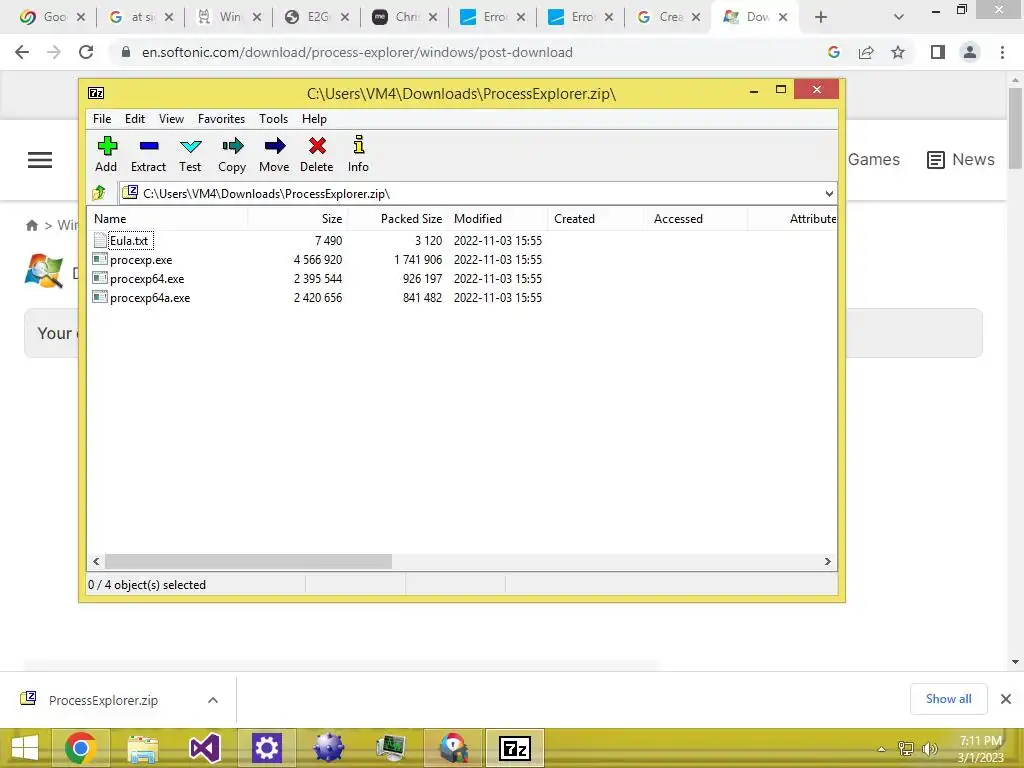
Task: Click the packed size value 926 197
Action: tap(422, 279)
